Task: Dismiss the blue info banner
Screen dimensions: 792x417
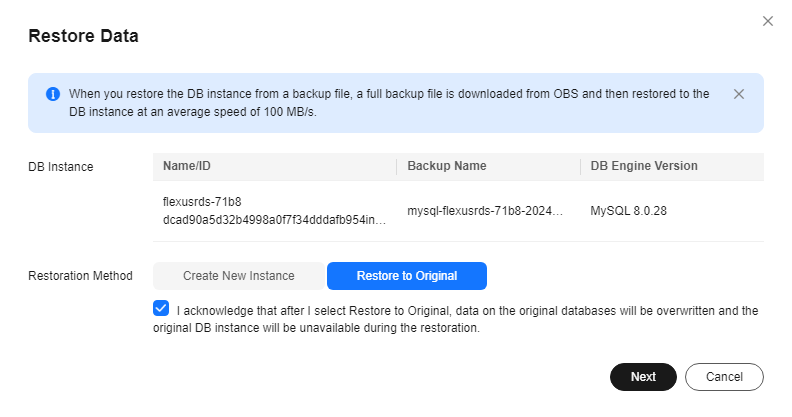Action: tap(739, 94)
